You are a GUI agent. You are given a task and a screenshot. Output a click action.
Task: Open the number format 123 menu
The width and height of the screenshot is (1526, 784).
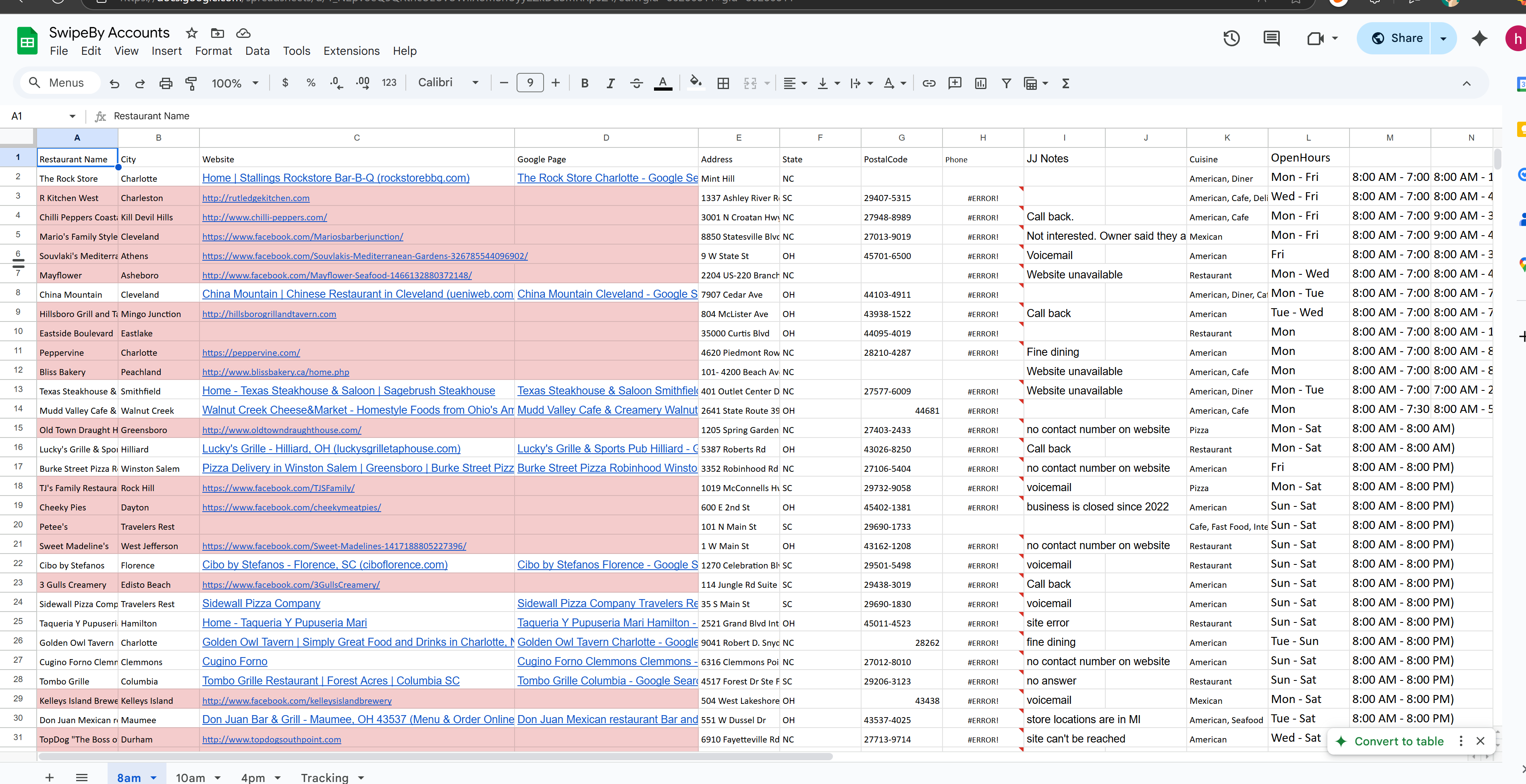pos(388,83)
